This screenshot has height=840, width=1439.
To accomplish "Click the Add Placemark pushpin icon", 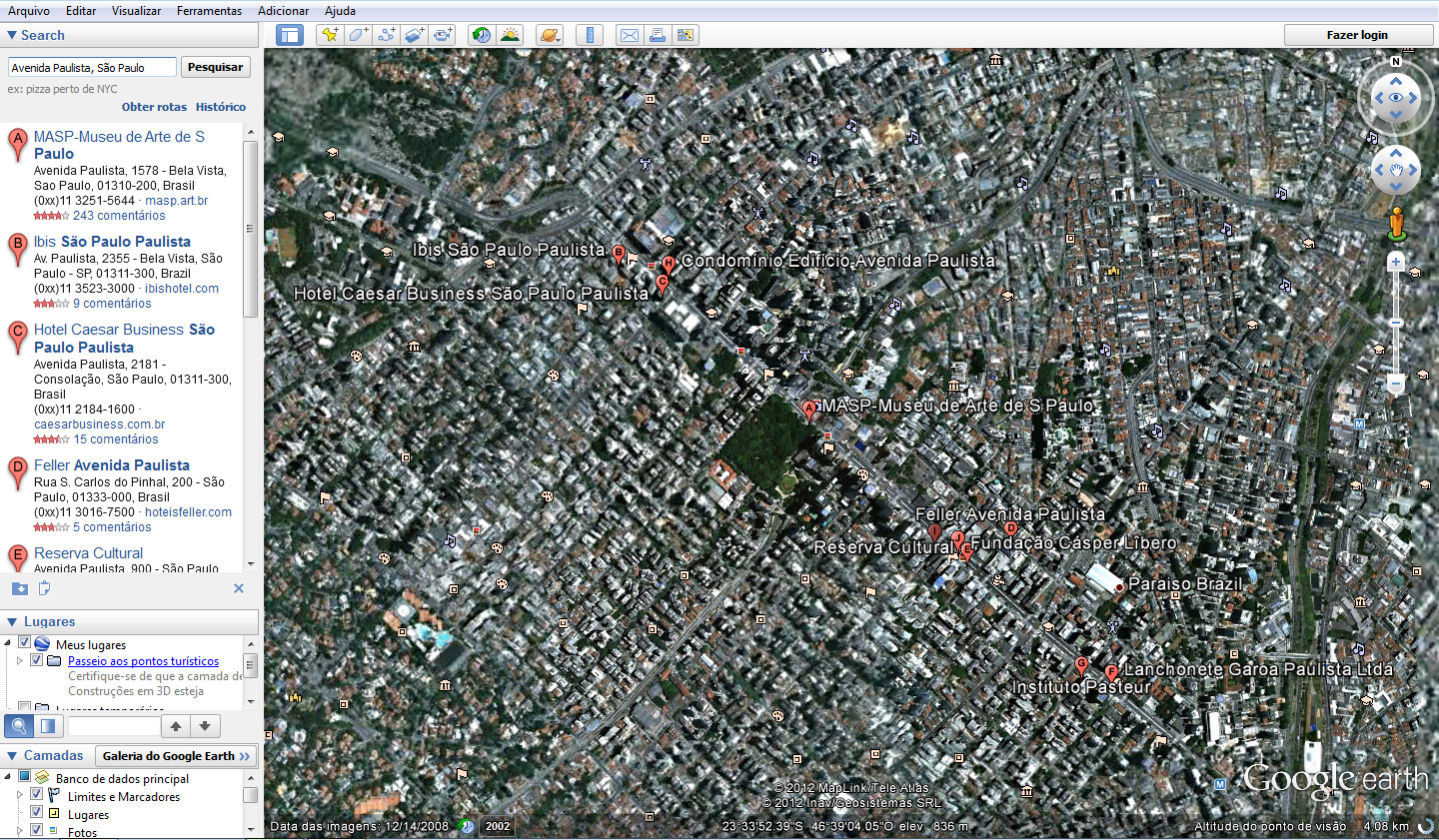I will 329,35.
